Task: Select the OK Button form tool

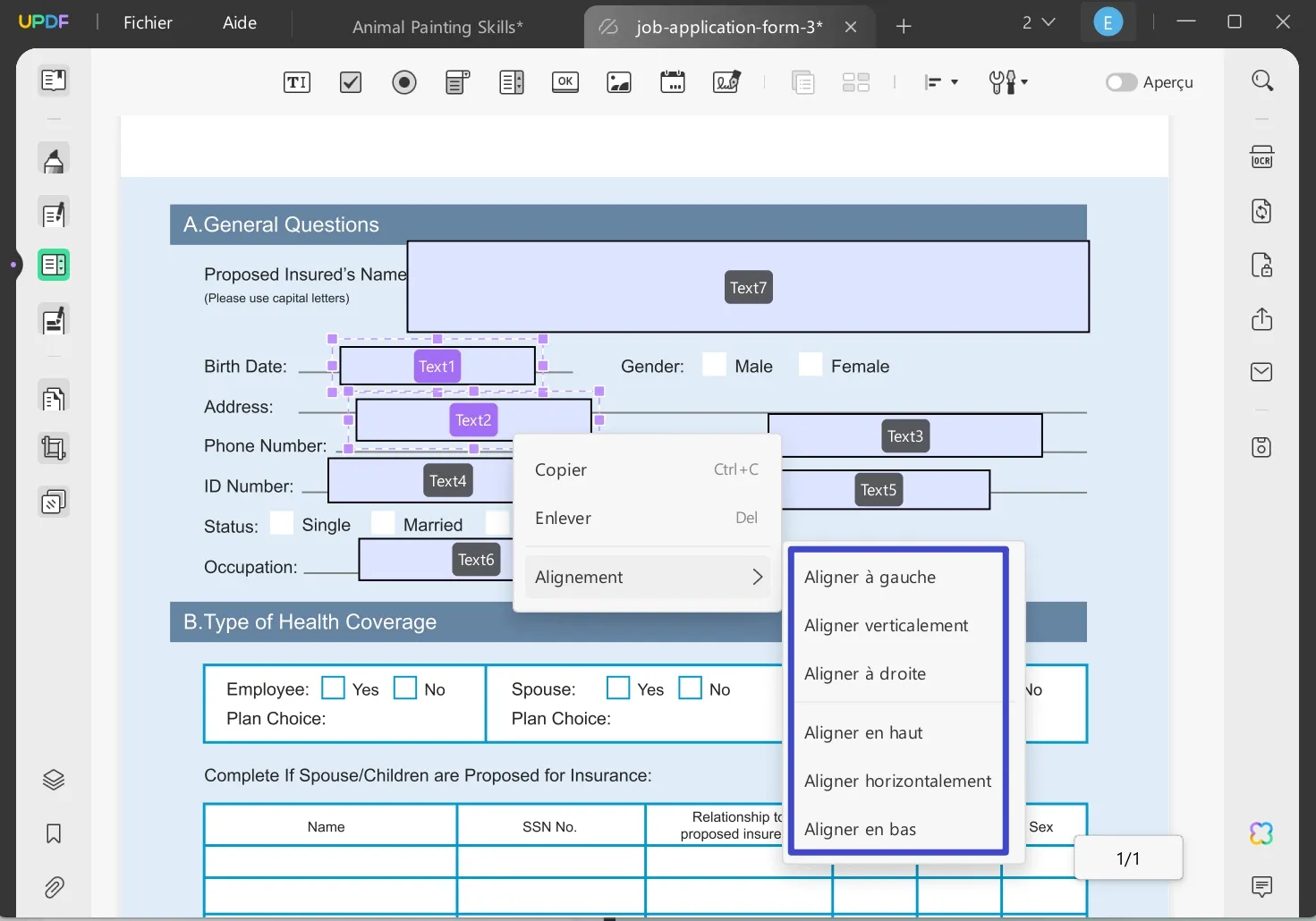Action: 565,82
